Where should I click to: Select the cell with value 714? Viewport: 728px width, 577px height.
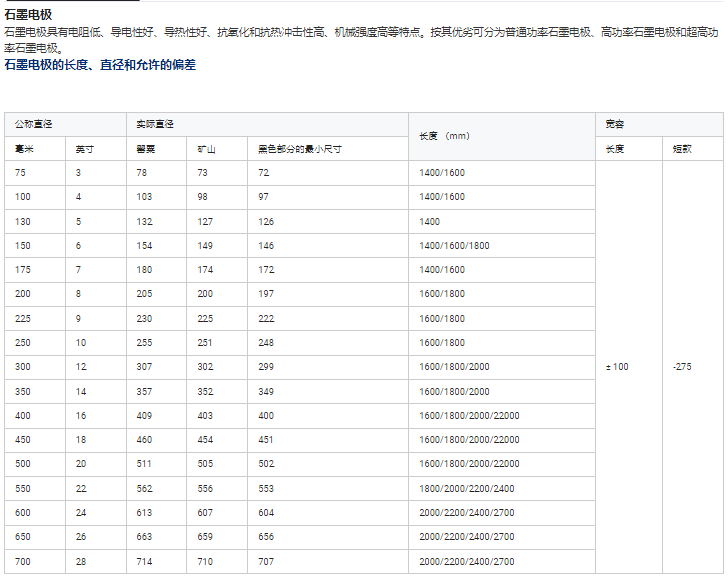144,562
